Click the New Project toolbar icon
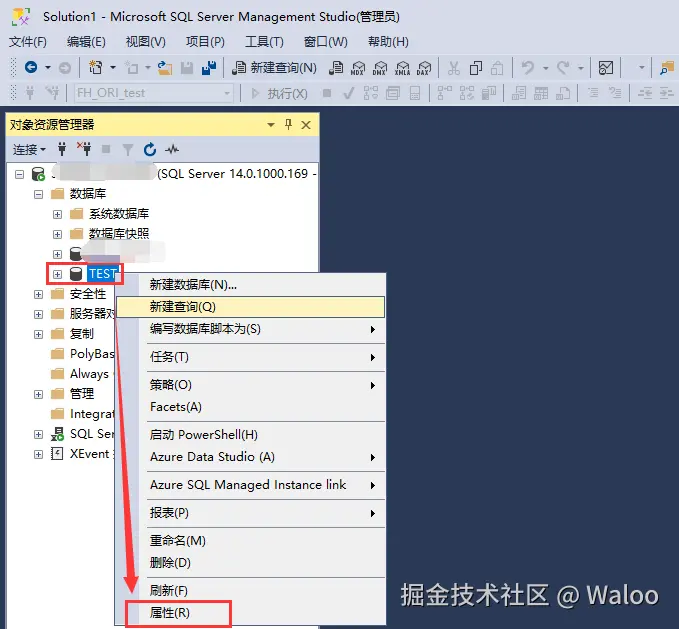Viewport: 679px width, 629px height. 96,68
